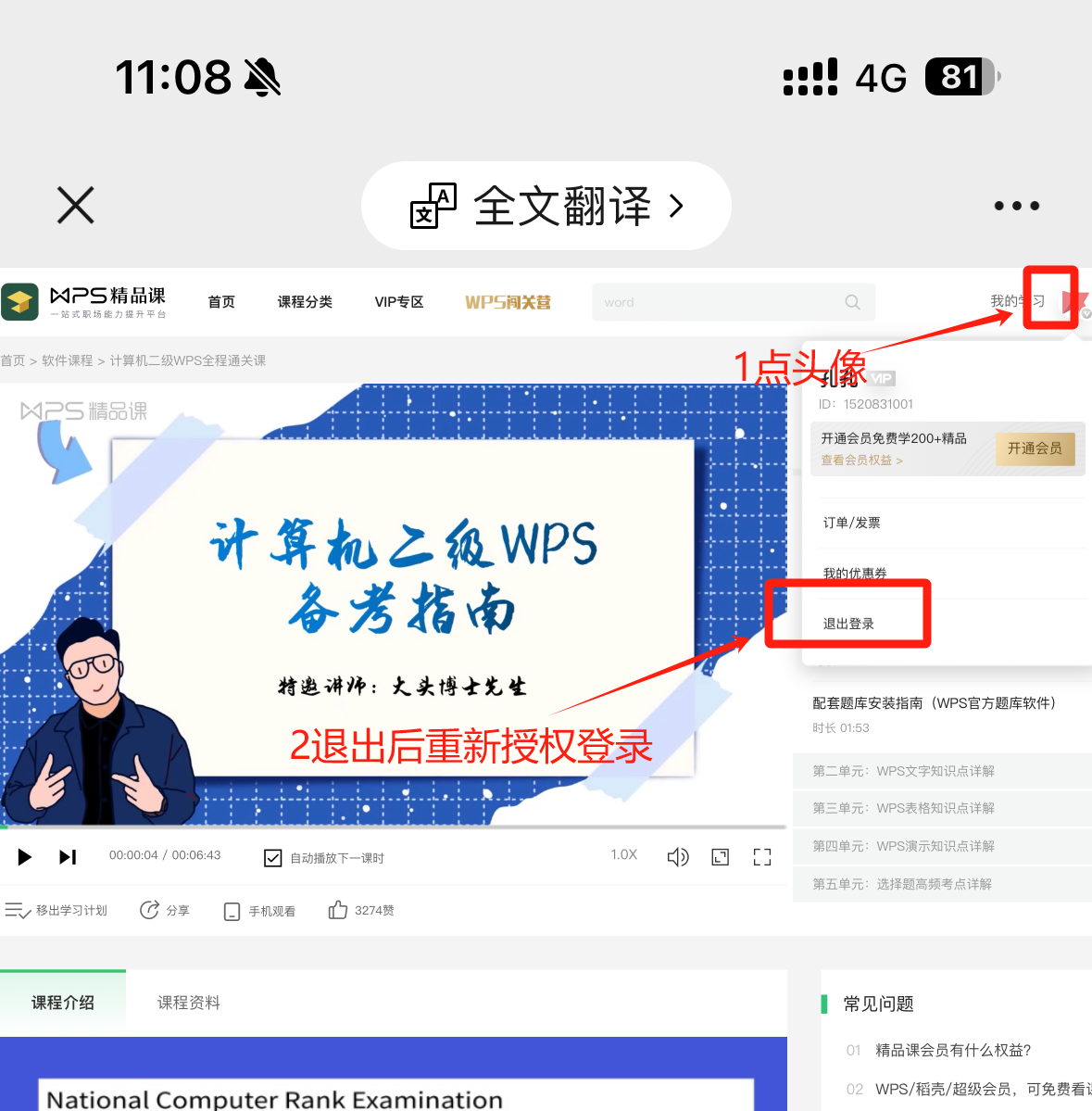Click 开通会员 button
The width and height of the screenshot is (1092, 1111).
tap(1035, 448)
